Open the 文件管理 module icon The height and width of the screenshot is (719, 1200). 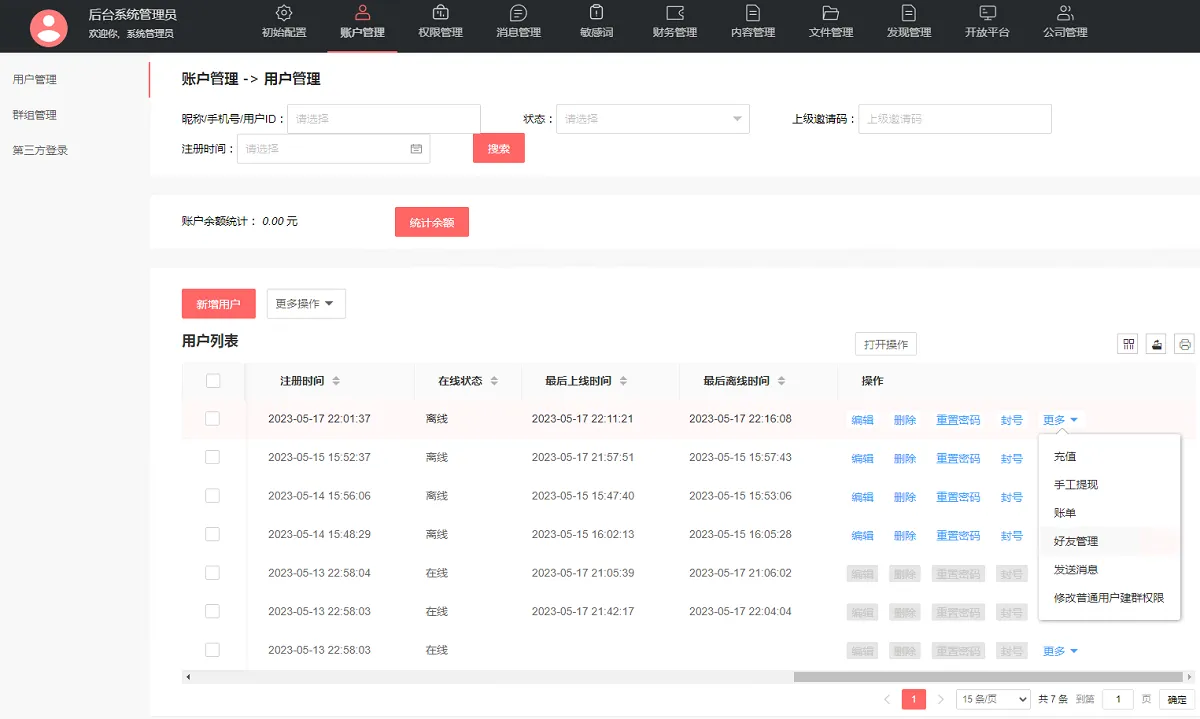(831, 16)
